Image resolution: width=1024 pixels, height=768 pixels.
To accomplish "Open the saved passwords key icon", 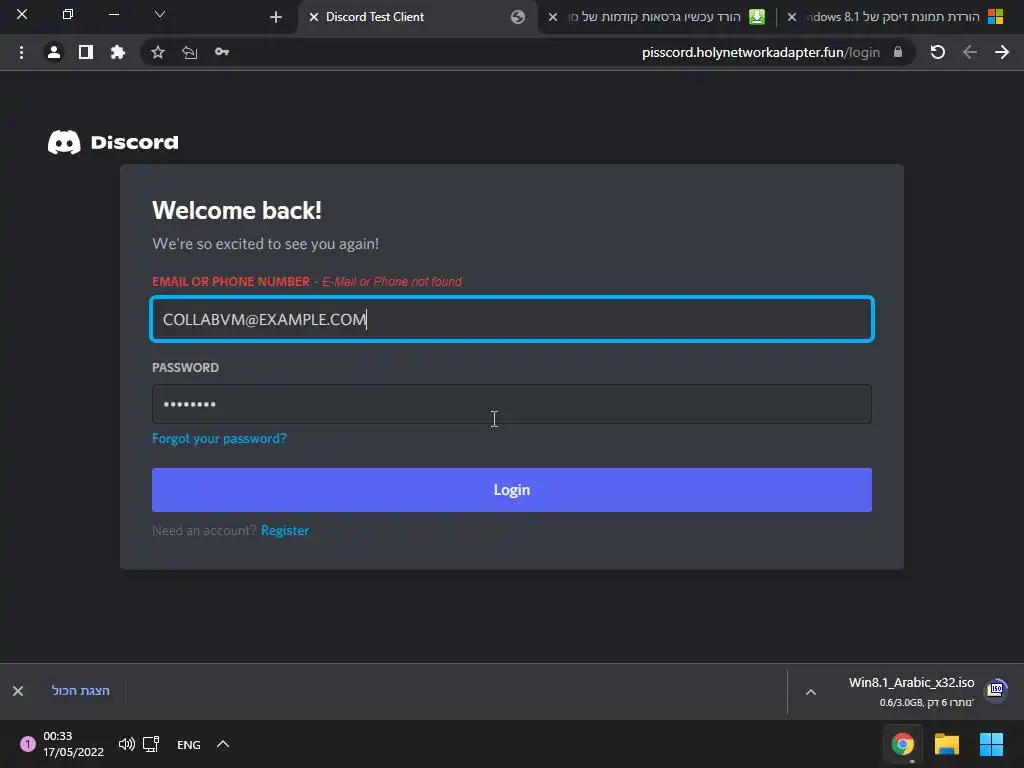I will point(222,52).
